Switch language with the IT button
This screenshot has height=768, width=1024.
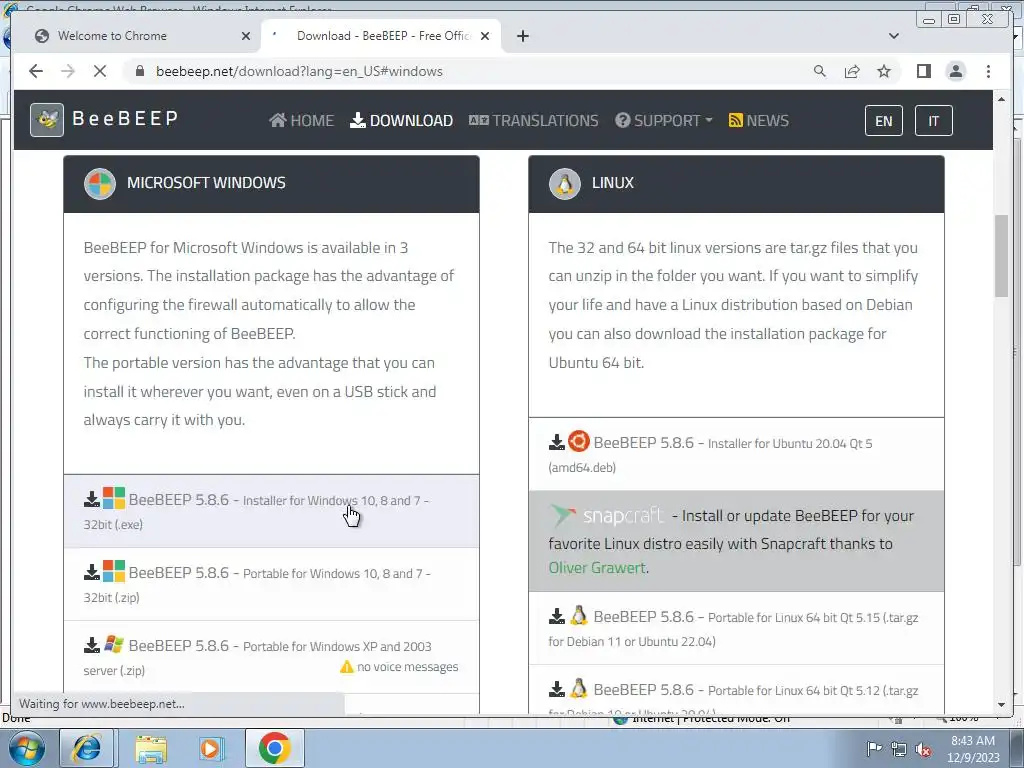tap(933, 121)
